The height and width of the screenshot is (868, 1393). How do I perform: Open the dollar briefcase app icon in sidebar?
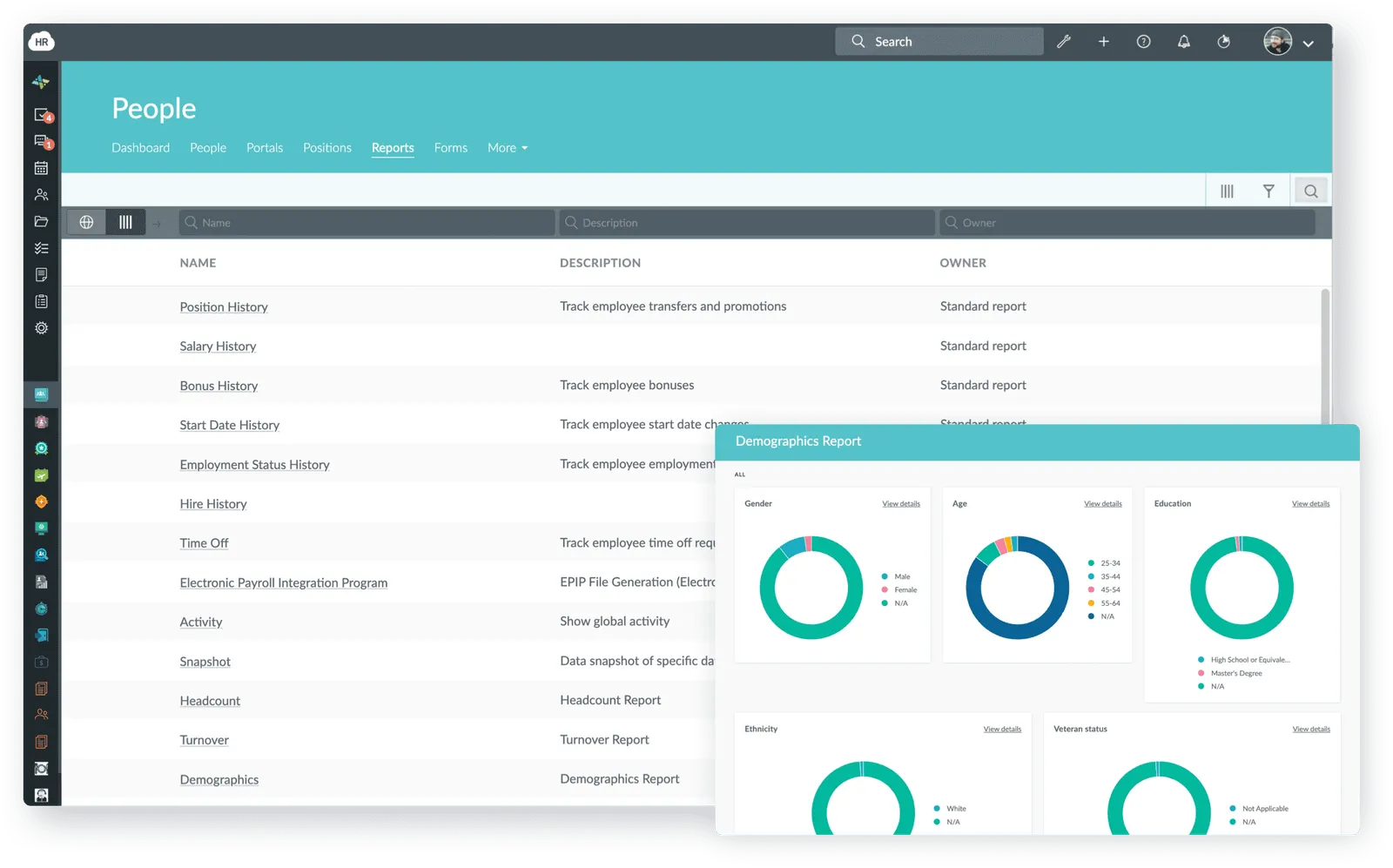(41, 662)
